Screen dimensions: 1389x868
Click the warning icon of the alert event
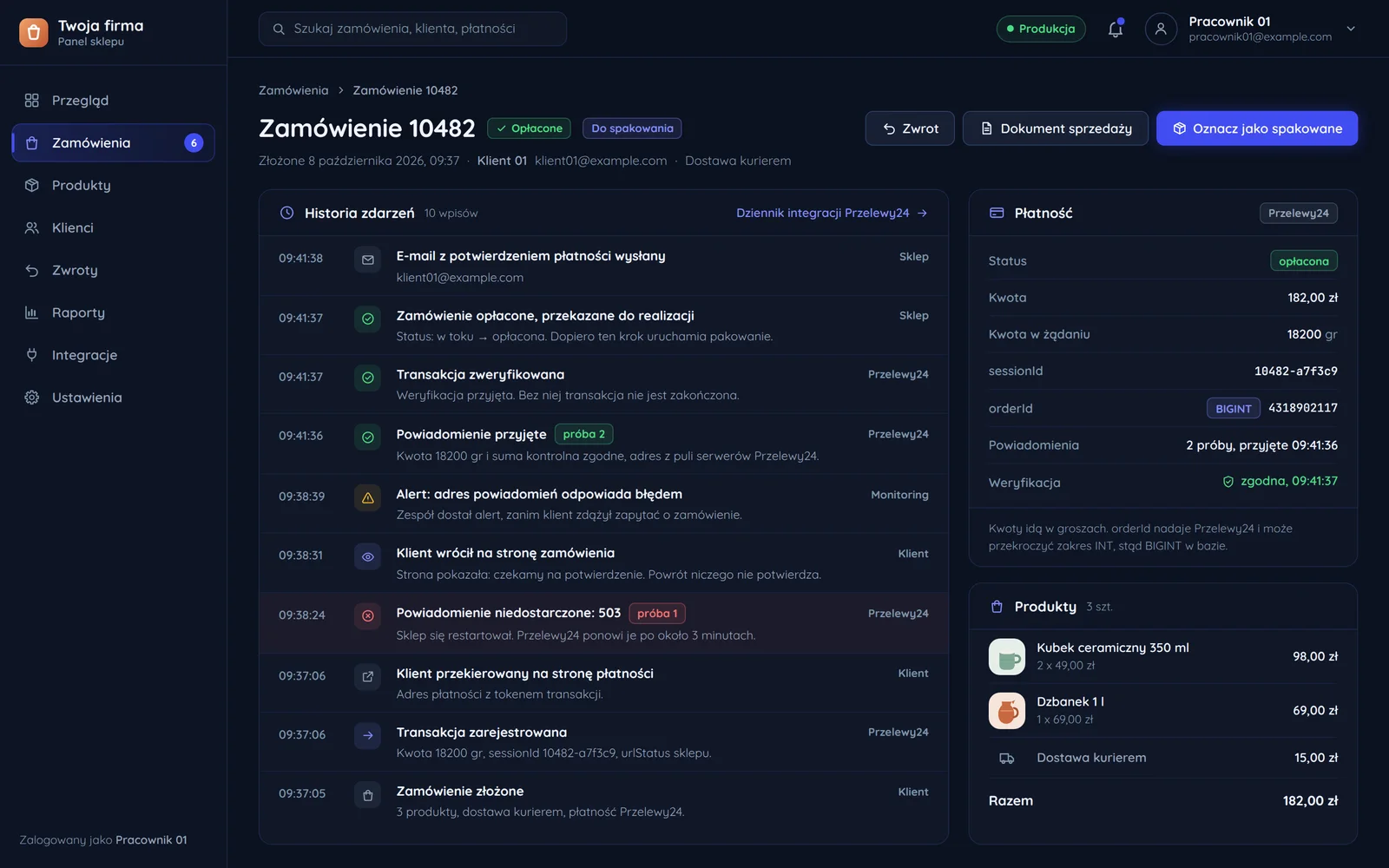(x=368, y=497)
